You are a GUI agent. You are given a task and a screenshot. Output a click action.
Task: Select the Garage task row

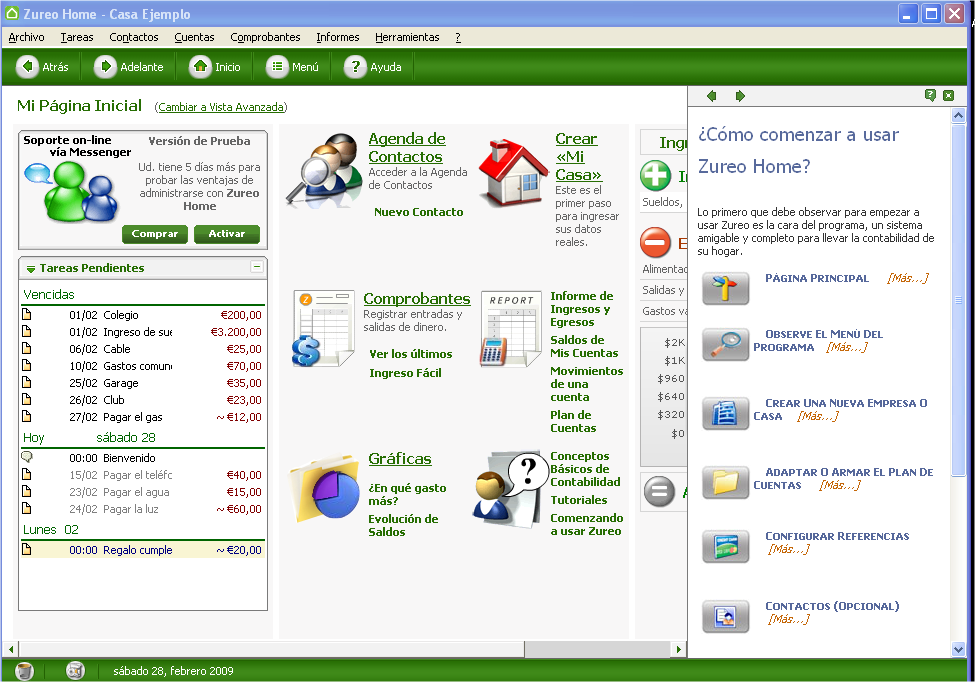(x=142, y=383)
